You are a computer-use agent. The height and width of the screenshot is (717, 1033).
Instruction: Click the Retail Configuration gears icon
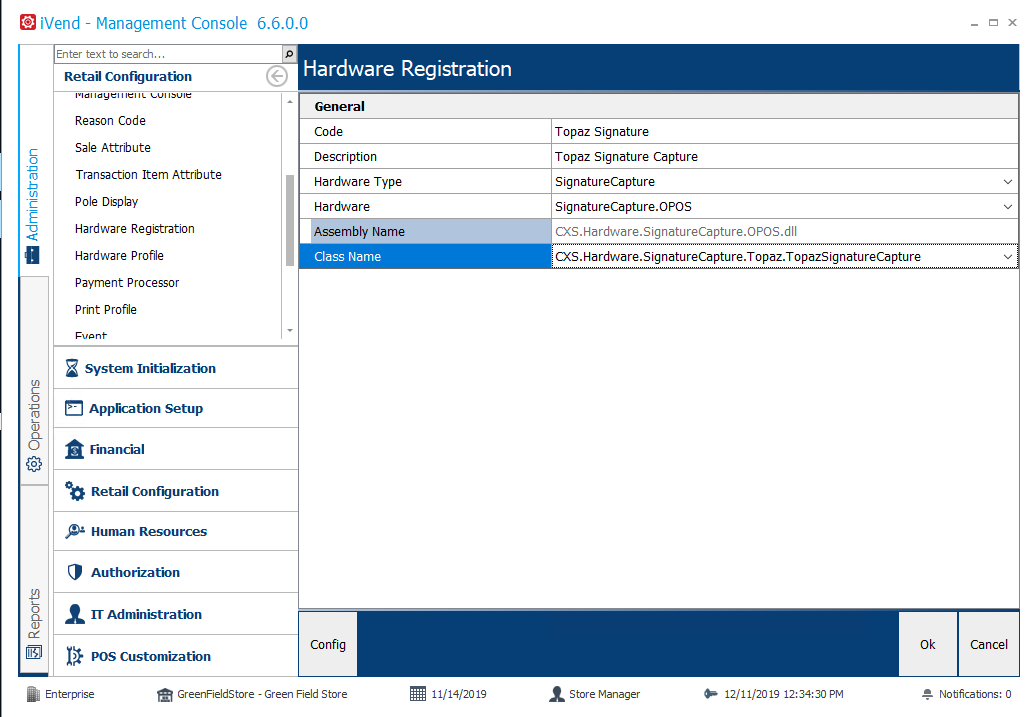click(74, 491)
